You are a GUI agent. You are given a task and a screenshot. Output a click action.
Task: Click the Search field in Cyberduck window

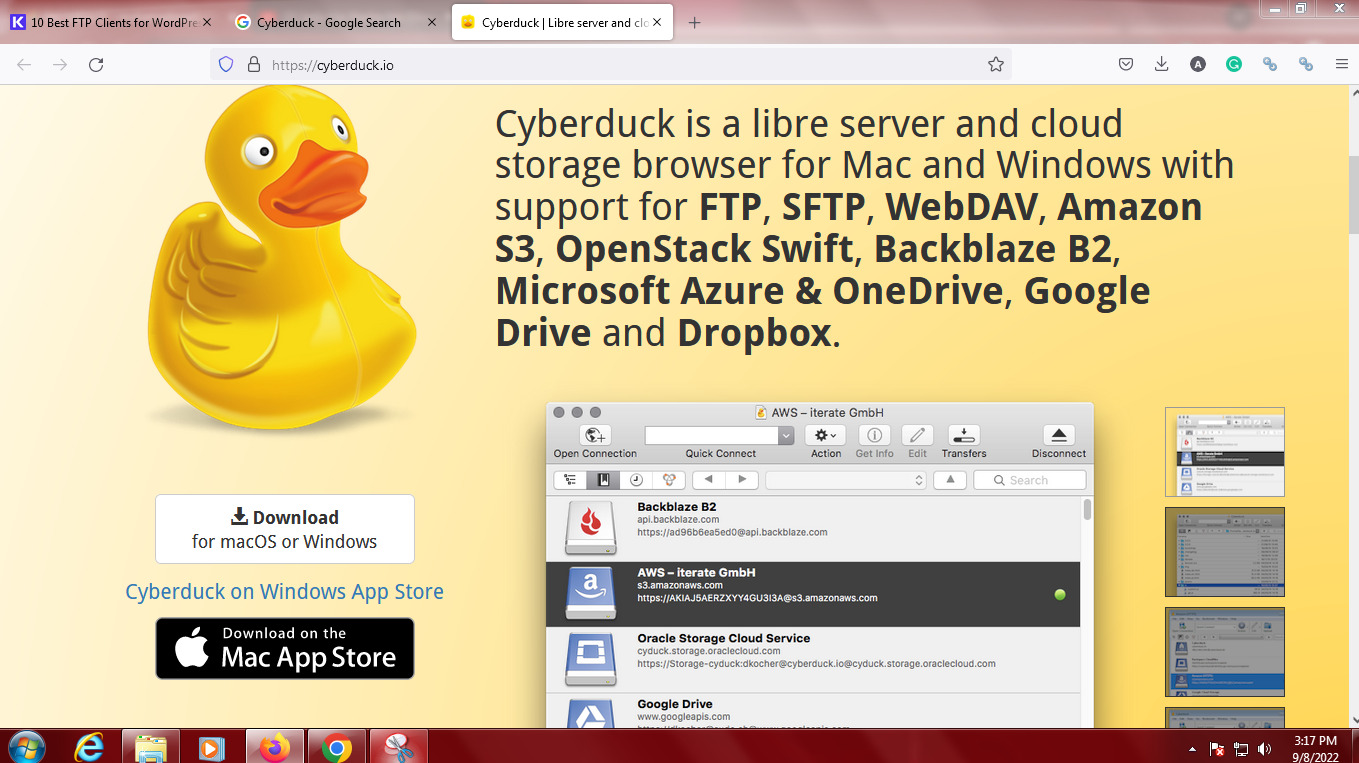point(1030,480)
